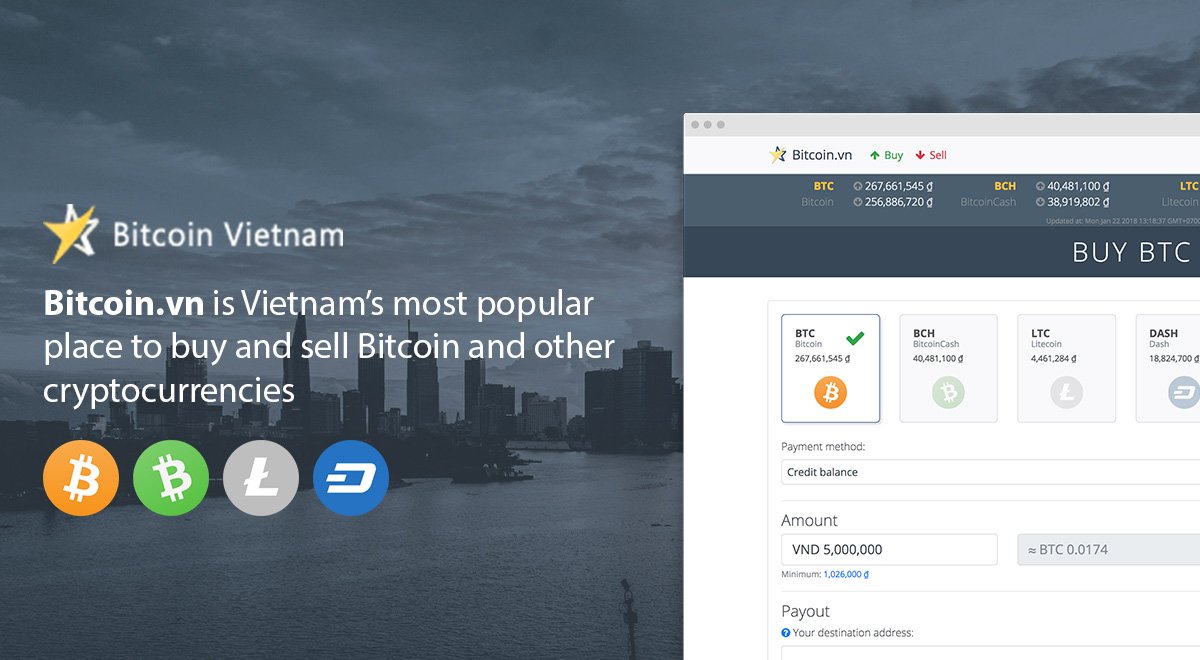The image size is (1200, 660).
Task: Click the green Bitcoin Cash coin icon
Action: coord(171,478)
